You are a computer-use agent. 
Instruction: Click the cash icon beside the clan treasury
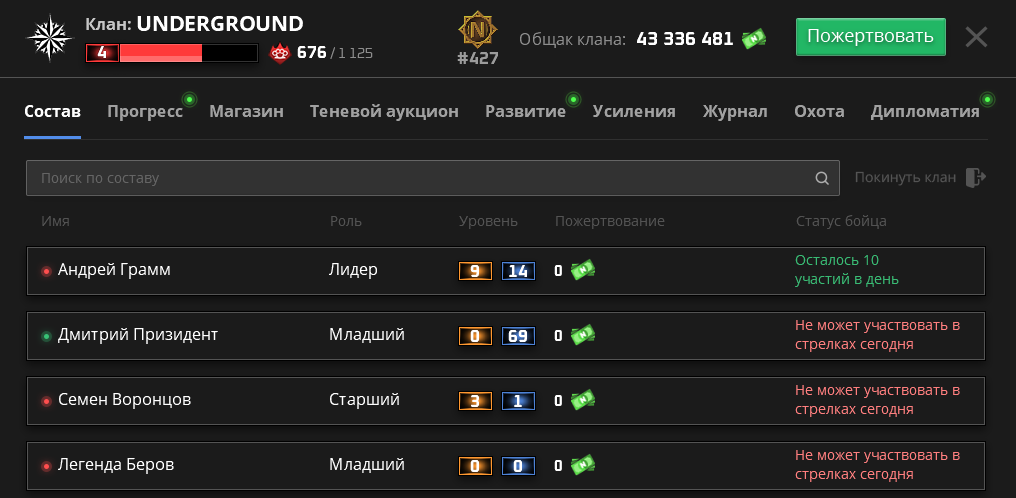coord(754,39)
